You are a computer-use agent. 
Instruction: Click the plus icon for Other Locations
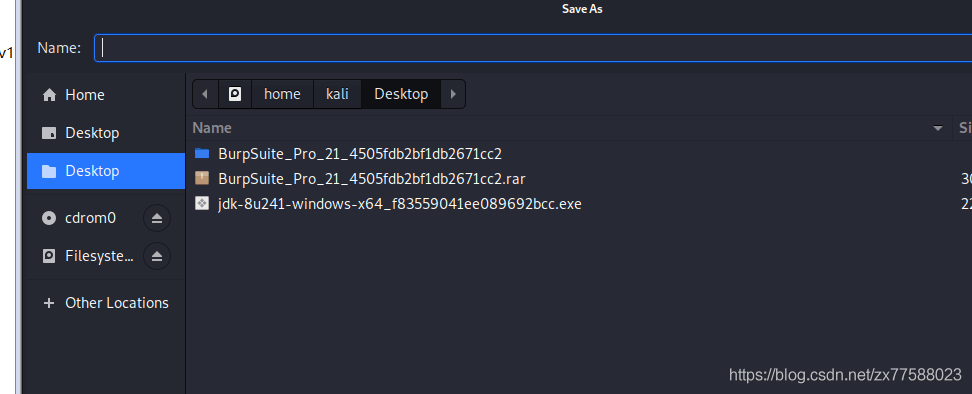[x=48, y=303]
